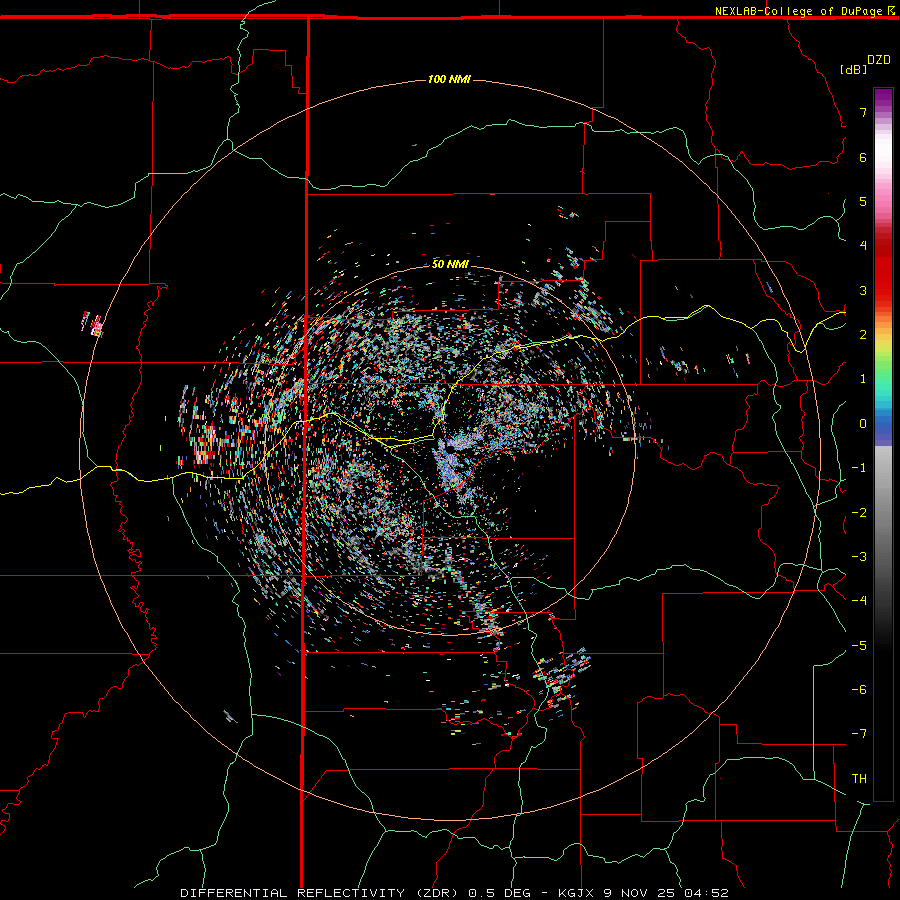Click the 5 dB scale tick label

tap(863, 201)
